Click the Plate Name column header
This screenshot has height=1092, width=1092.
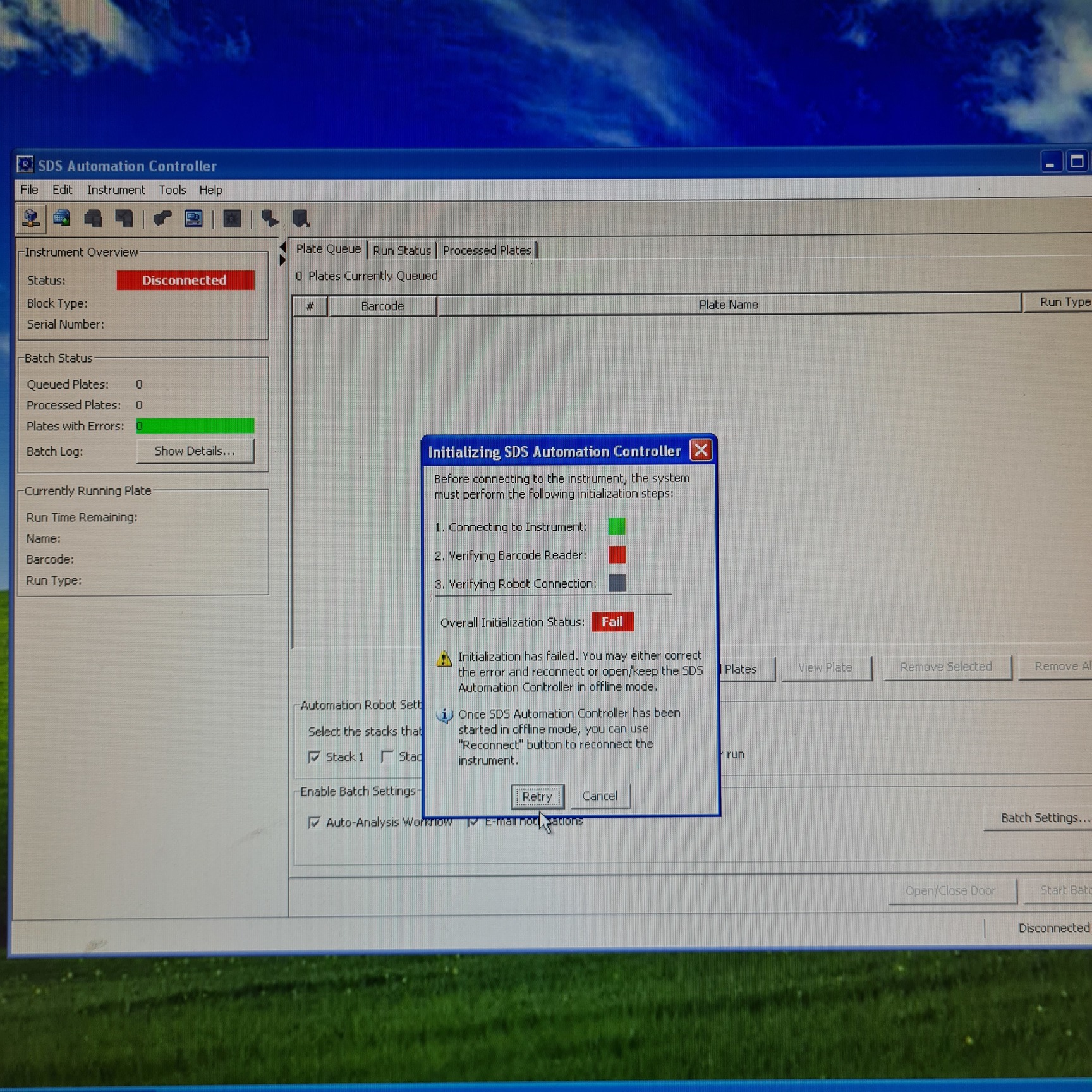click(x=729, y=304)
